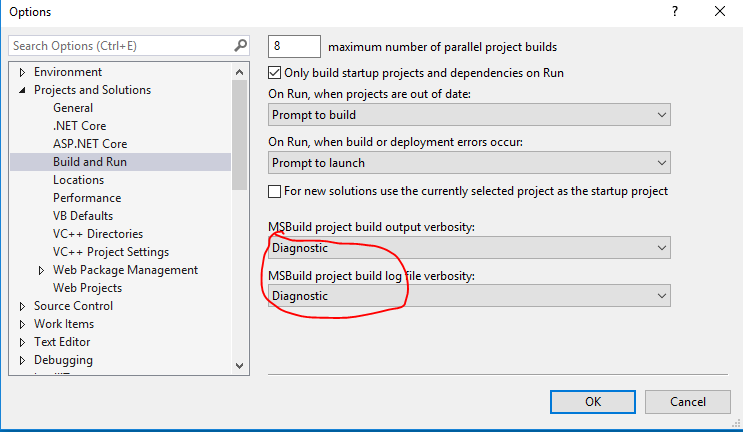The width and height of the screenshot is (743, 432).
Task: Uncheck Only build startup projects on Run
Action: point(276,73)
